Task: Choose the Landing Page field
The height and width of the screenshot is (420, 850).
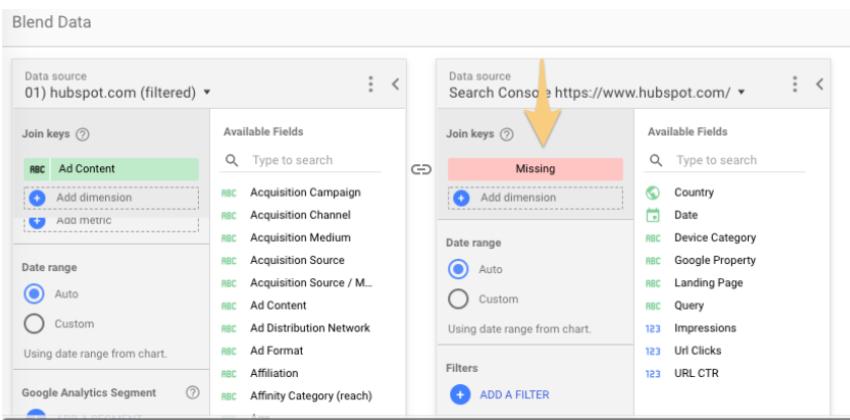Action: [709, 283]
